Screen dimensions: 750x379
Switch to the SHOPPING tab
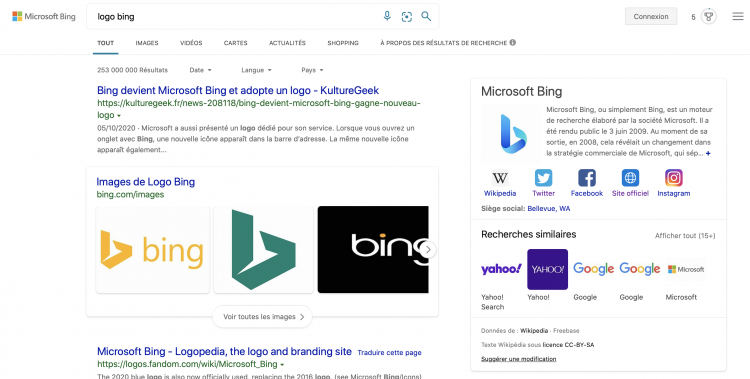[x=343, y=43]
